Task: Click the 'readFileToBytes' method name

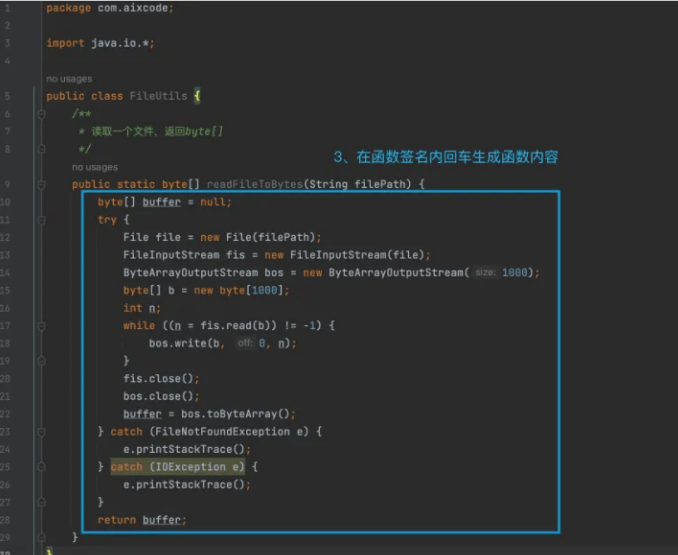Action: 255,185
